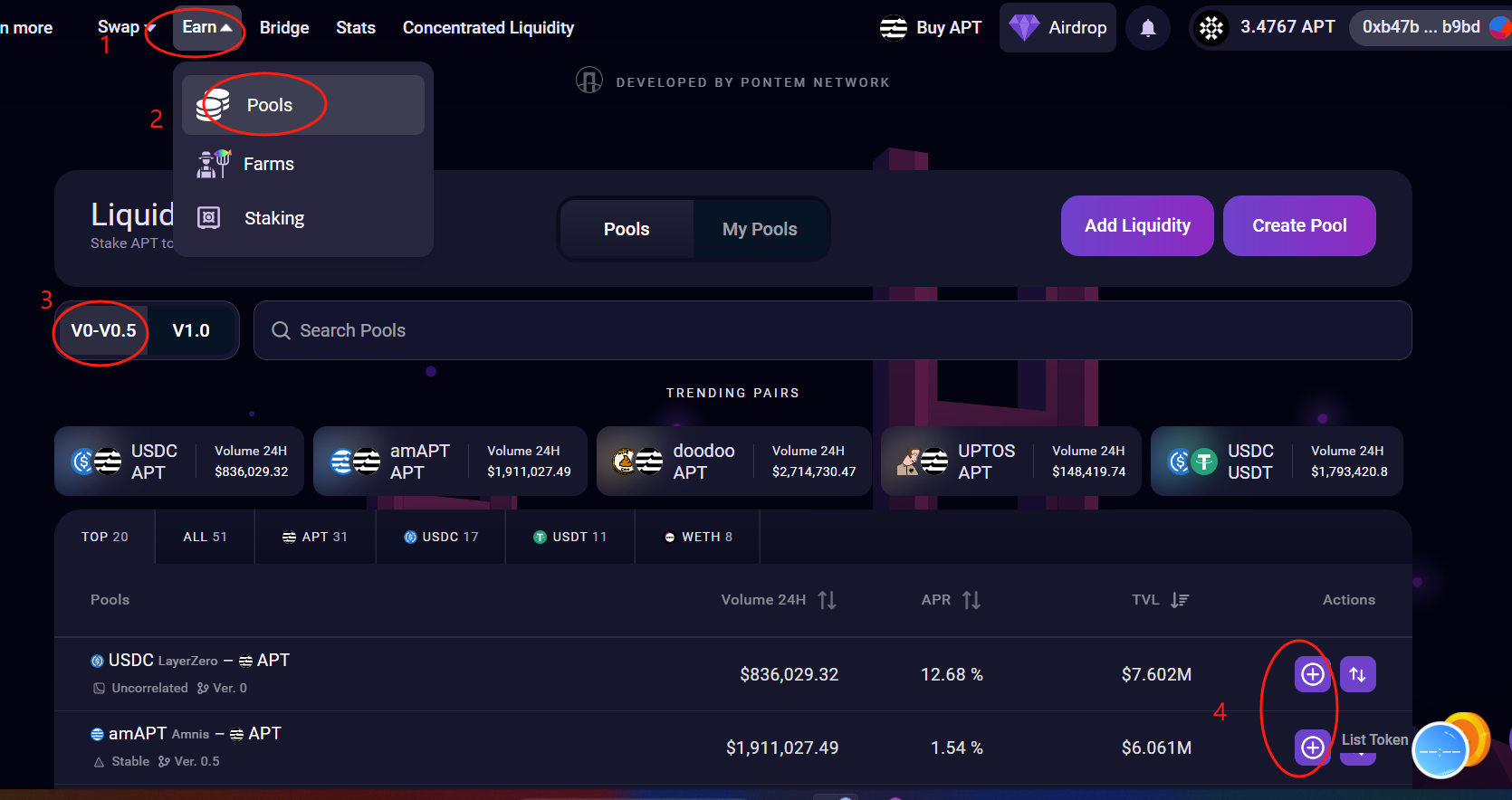The width and height of the screenshot is (1512, 800).
Task: Open the notifications bell
Action: [1148, 28]
